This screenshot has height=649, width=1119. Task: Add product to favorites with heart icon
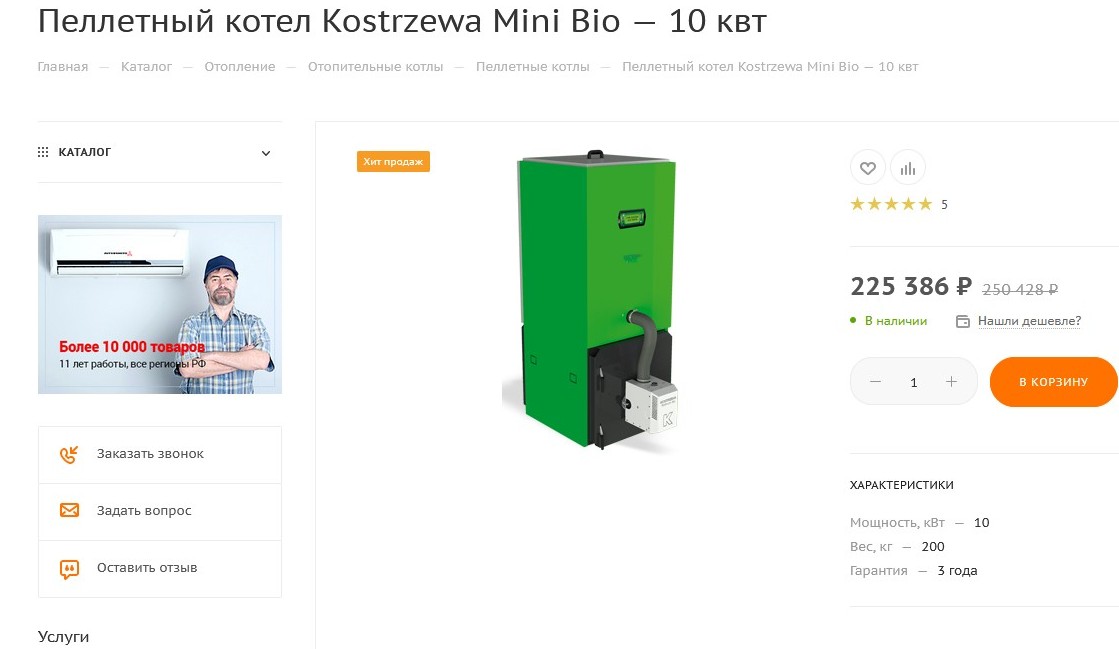point(867,168)
